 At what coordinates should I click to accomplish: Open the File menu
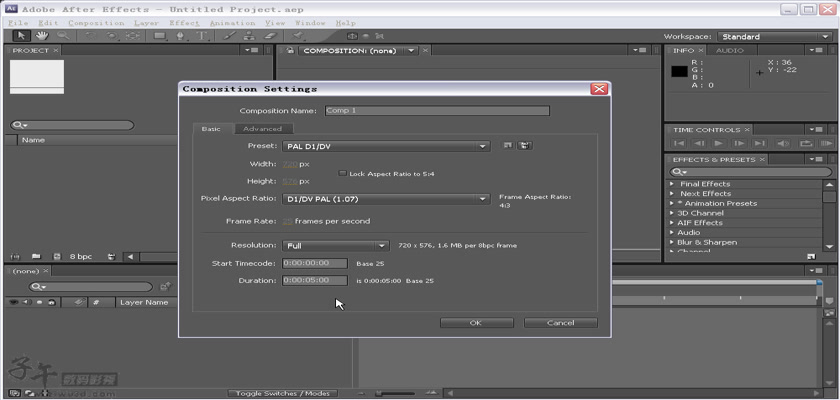coord(18,23)
